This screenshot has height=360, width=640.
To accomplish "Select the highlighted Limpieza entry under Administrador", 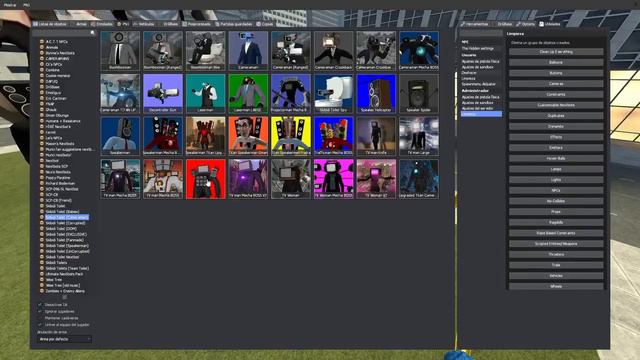I will [481, 114].
